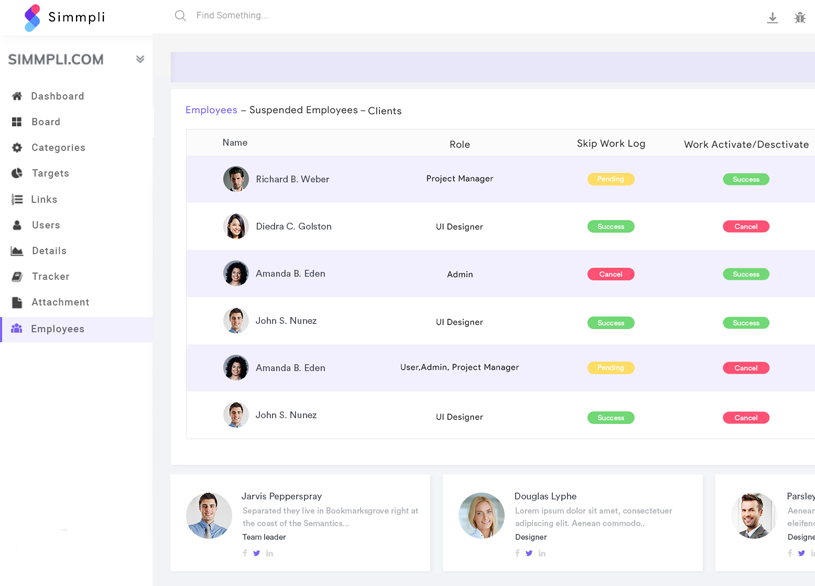Select Categories from the sidebar
This screenshot has height=586, width=815.
58,148
